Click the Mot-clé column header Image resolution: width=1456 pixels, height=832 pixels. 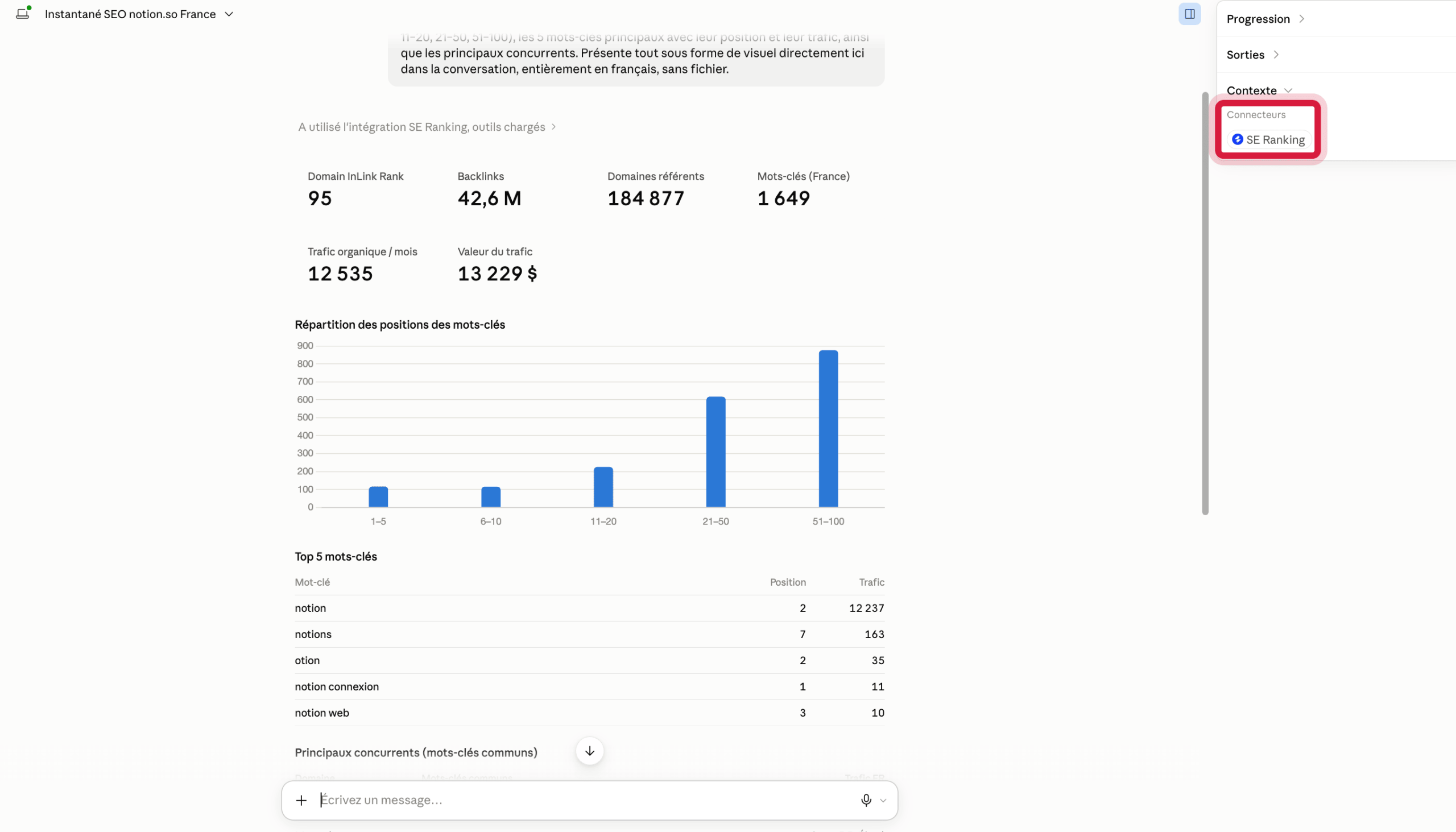click(x=312, y=582)
